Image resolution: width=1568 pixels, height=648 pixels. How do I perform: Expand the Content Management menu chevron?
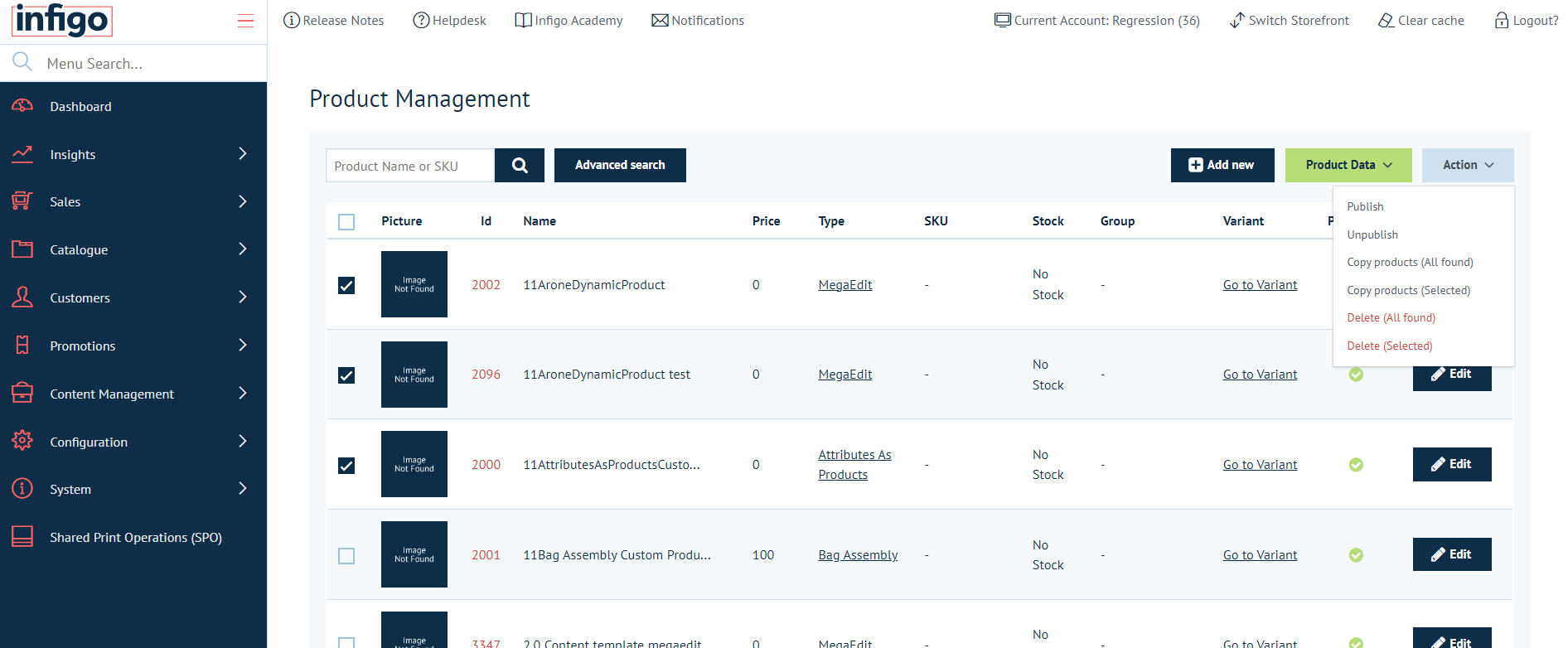243,393
